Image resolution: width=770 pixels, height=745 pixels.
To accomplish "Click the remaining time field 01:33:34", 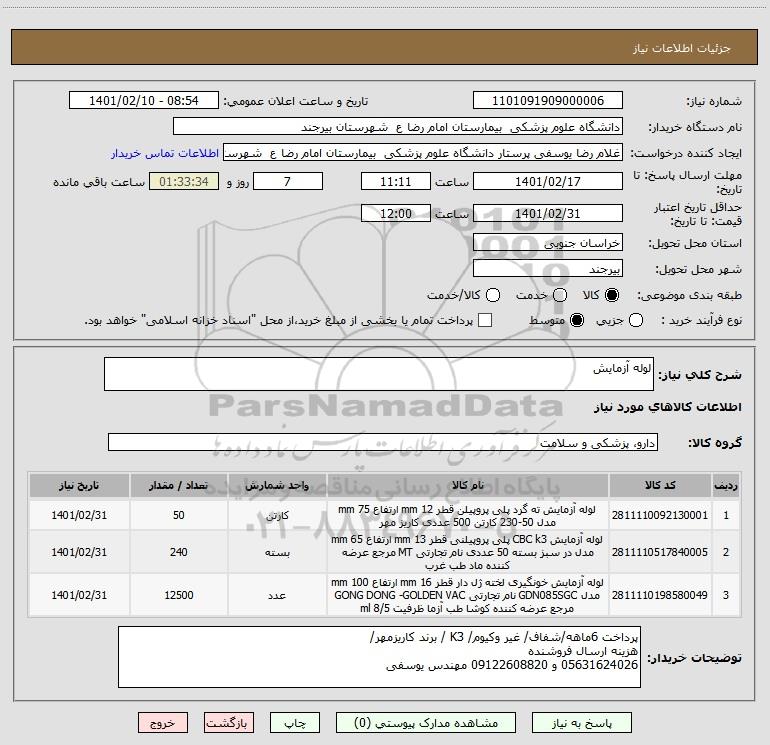I will click(x=184, y=181).
